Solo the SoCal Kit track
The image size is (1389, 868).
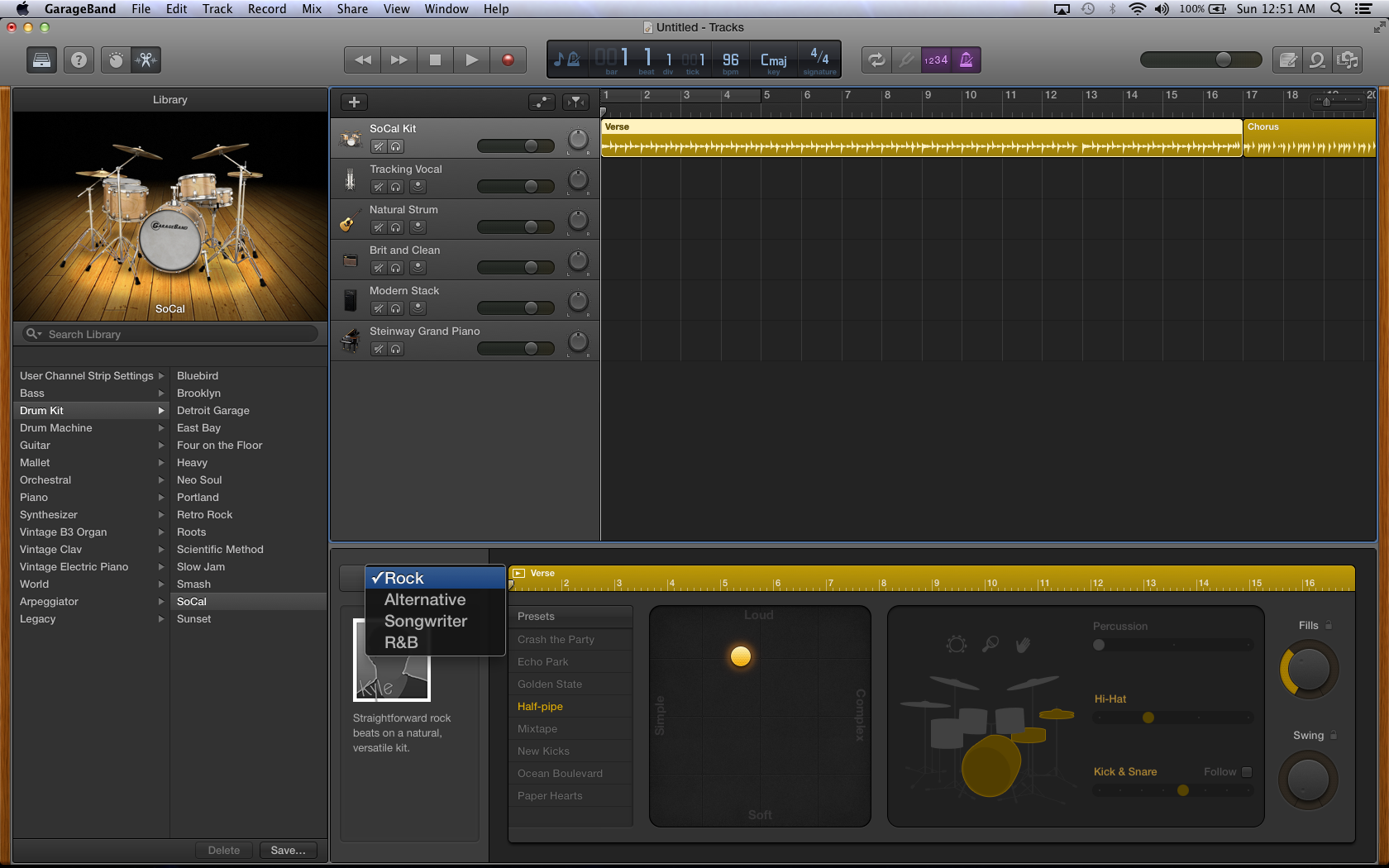pyautogui.click(x=396, y=146)
